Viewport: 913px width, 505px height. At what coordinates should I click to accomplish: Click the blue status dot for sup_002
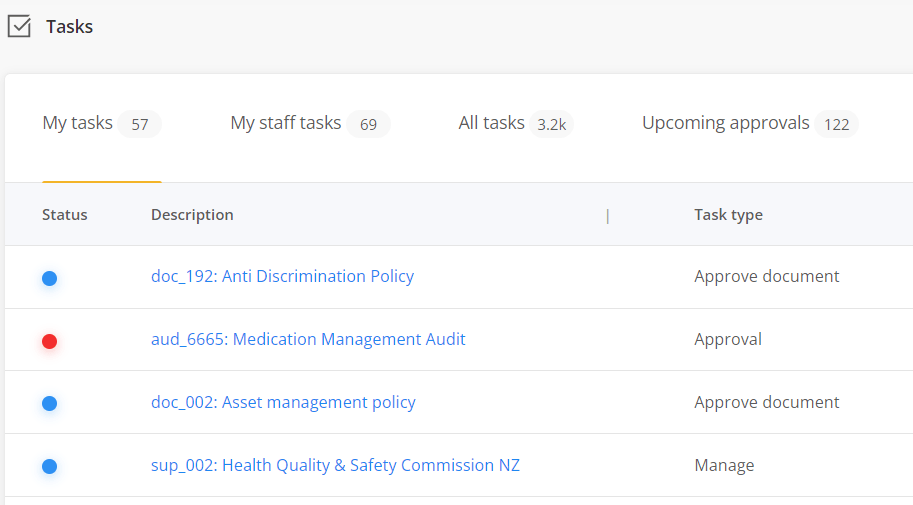point(49,466)
